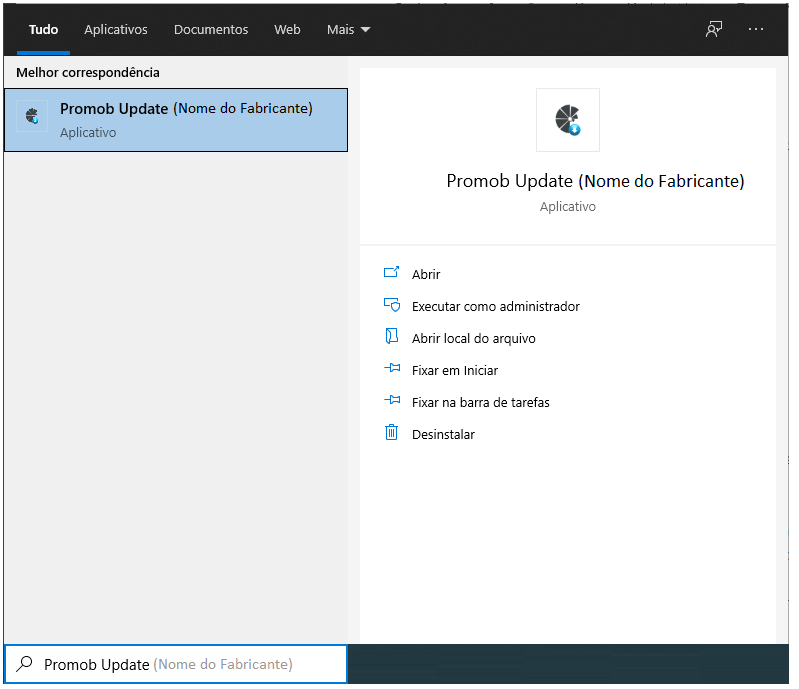Click the Melhor correspondência heading
Viewport: 799px width, 689px height.
tap(88, 73)
